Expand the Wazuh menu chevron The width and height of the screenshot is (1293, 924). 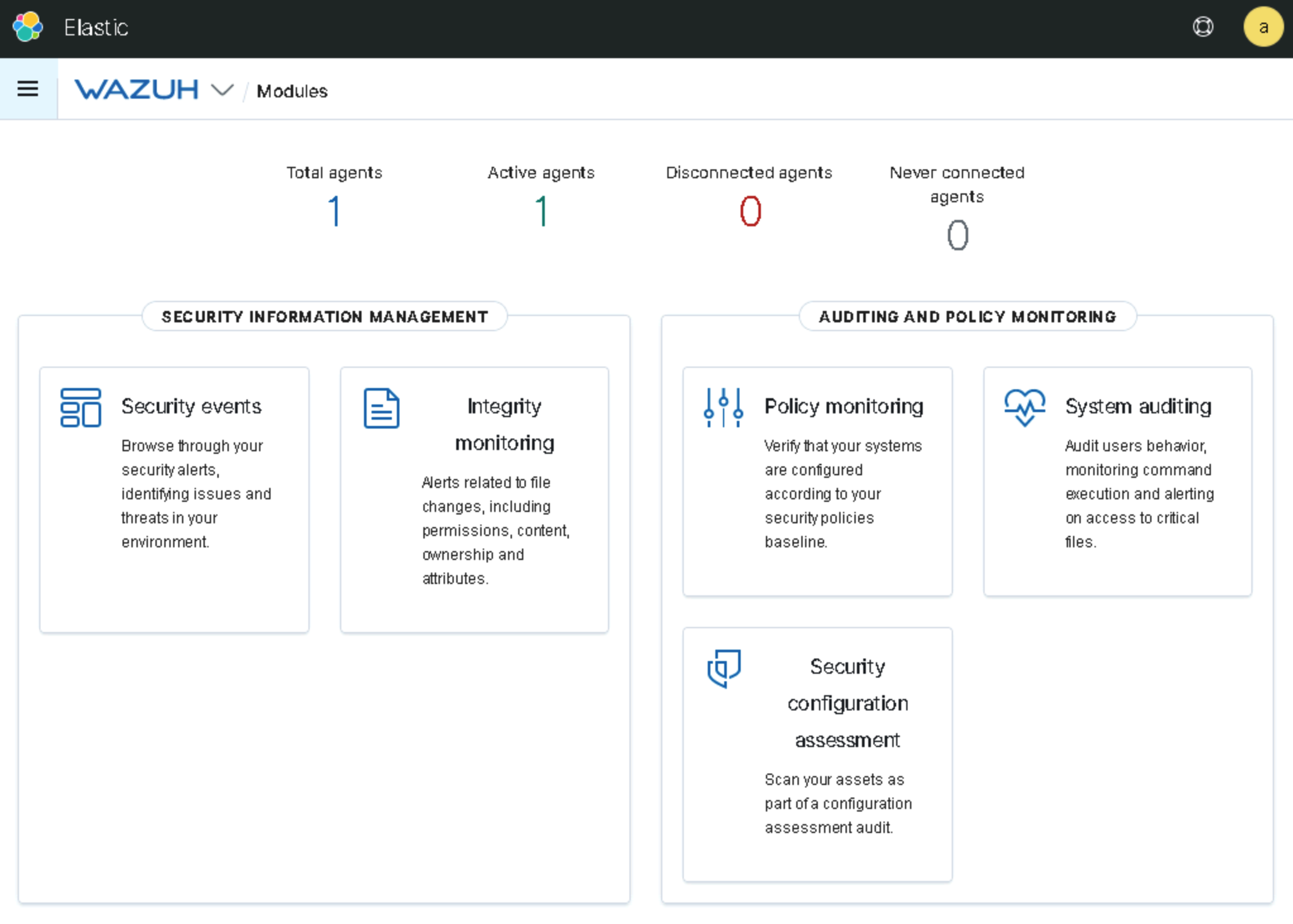click(222, 90)
